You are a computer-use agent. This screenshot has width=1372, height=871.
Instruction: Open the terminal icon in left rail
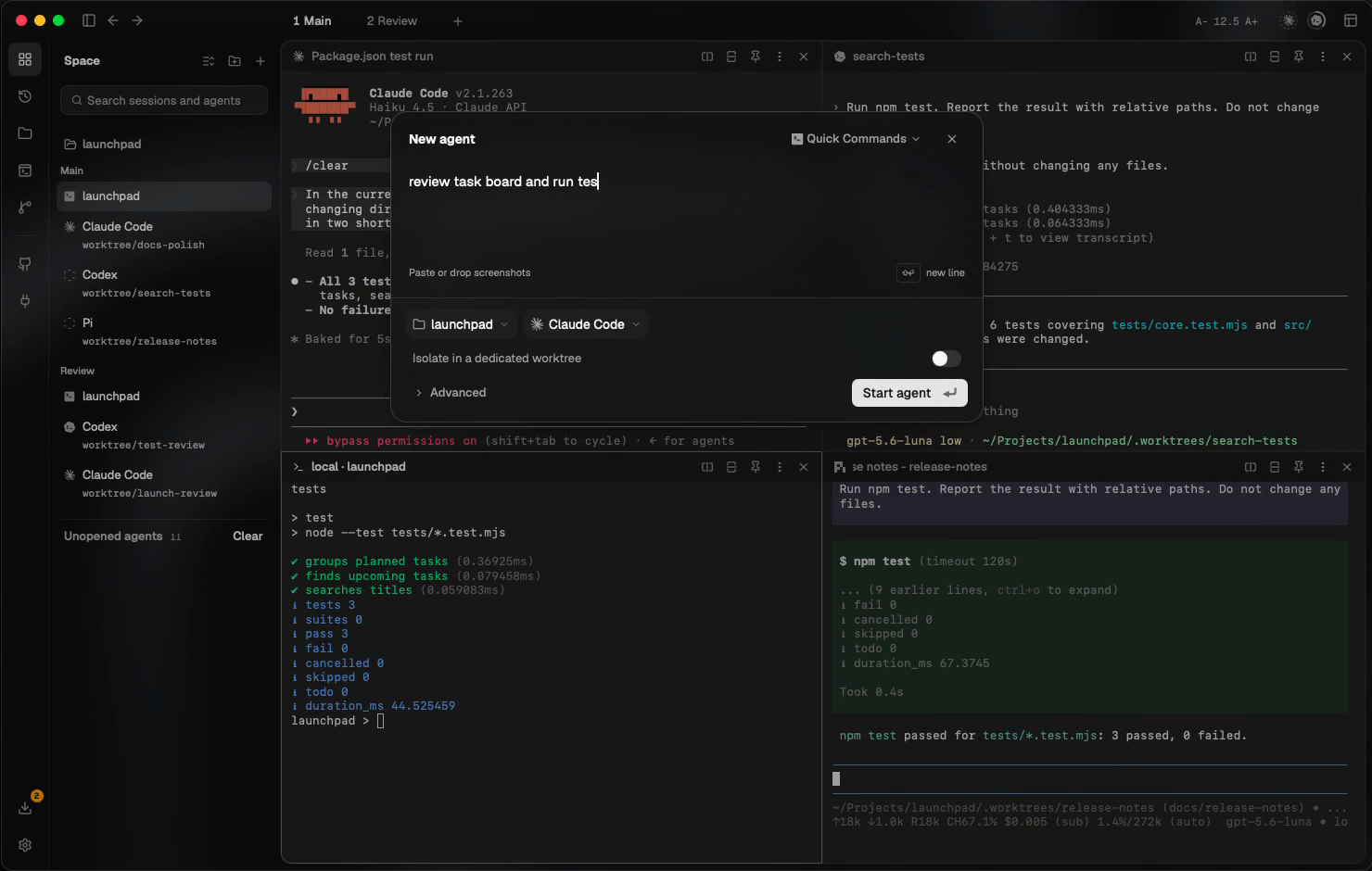[25, 170]
